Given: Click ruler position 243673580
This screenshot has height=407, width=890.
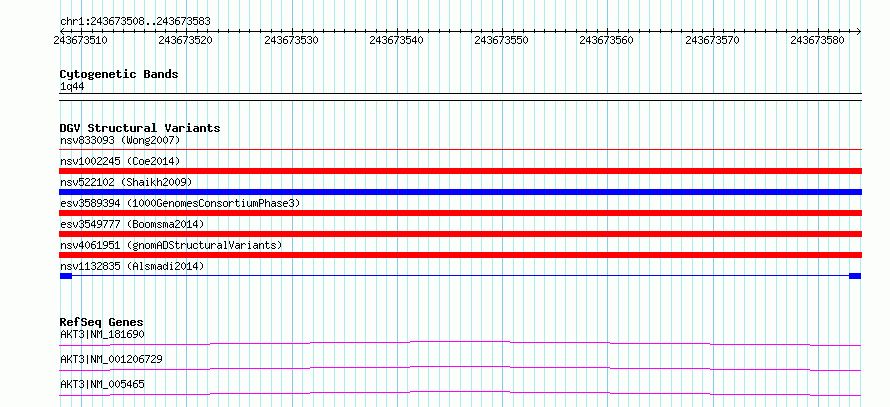Looking at the screenshot, I should (818, 40).
